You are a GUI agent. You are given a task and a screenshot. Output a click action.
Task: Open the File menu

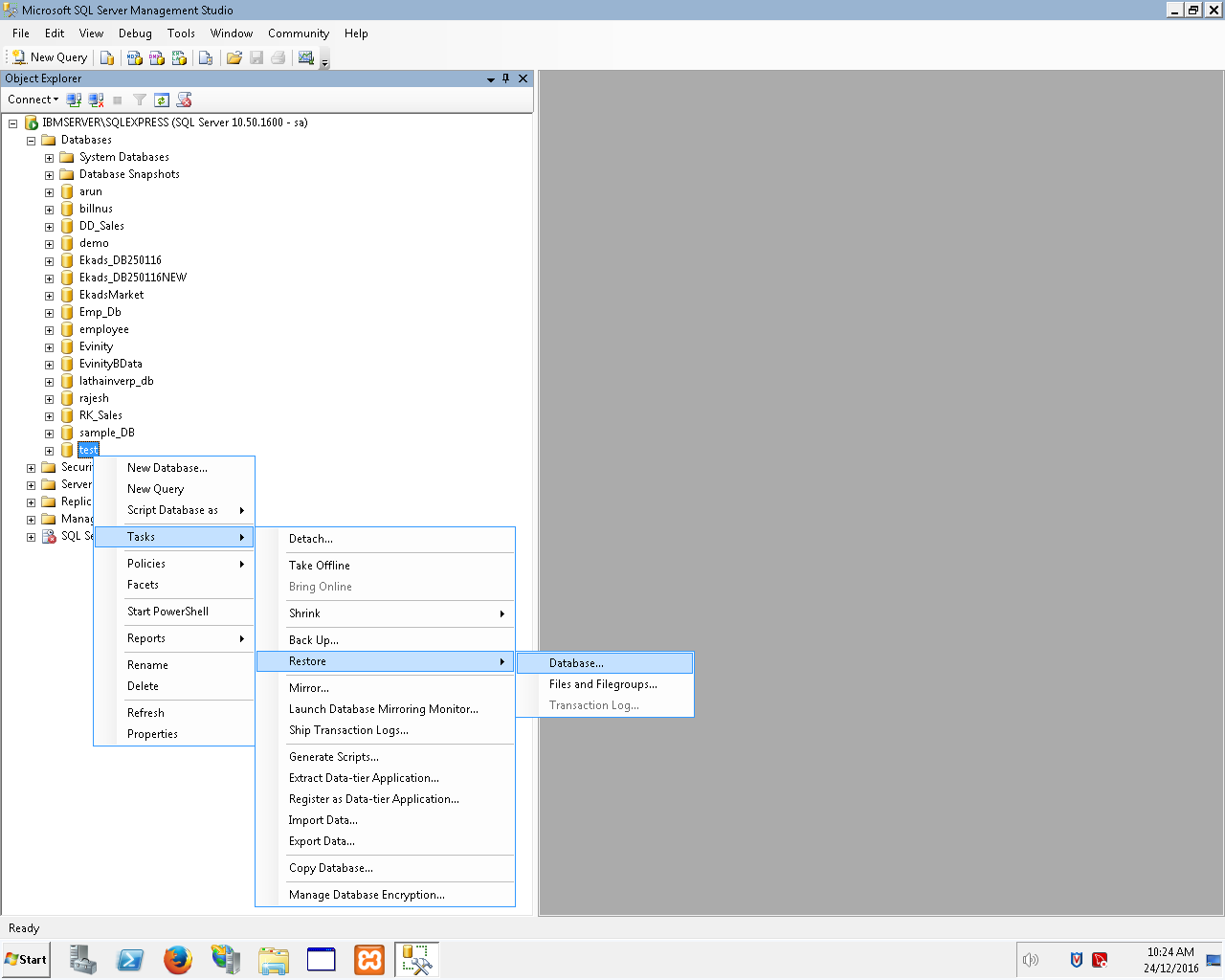pos(21,33)
